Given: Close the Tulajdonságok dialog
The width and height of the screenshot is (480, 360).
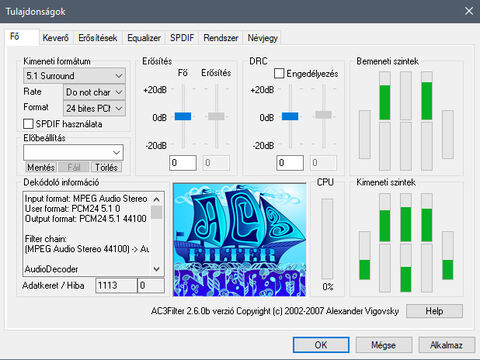Looking at the screenshot, I should 469,11.
